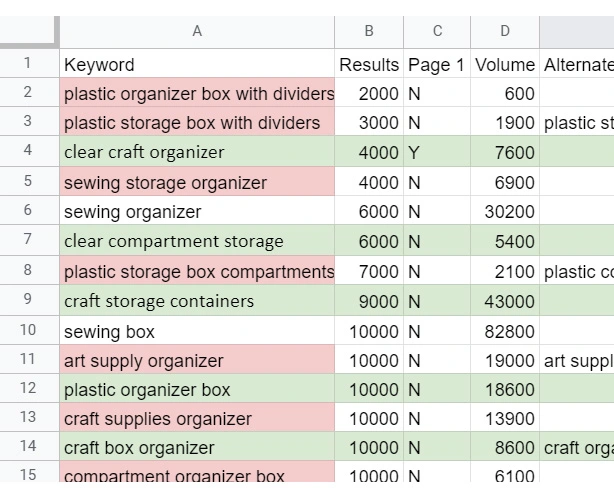
Task: Select cell 'craft box organizer'
Action: tap(197, 447)
